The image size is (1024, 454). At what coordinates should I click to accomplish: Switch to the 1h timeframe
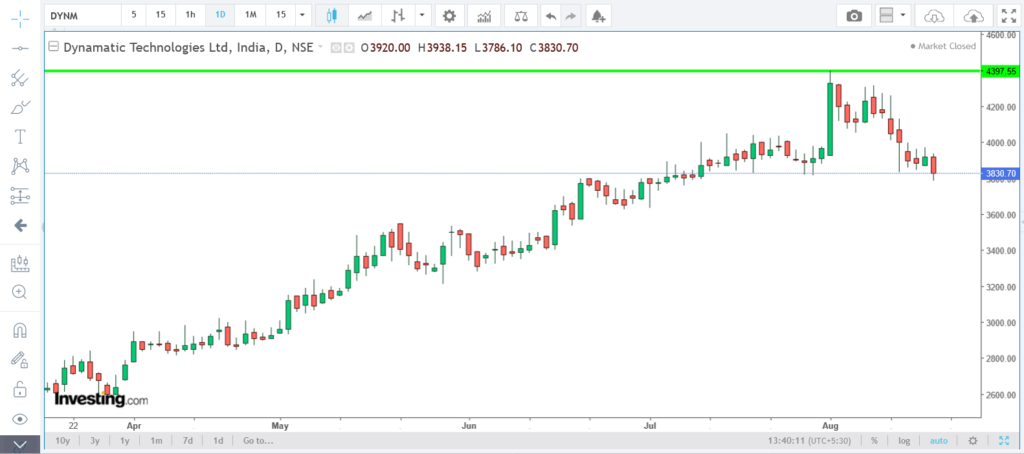point(190,16)
